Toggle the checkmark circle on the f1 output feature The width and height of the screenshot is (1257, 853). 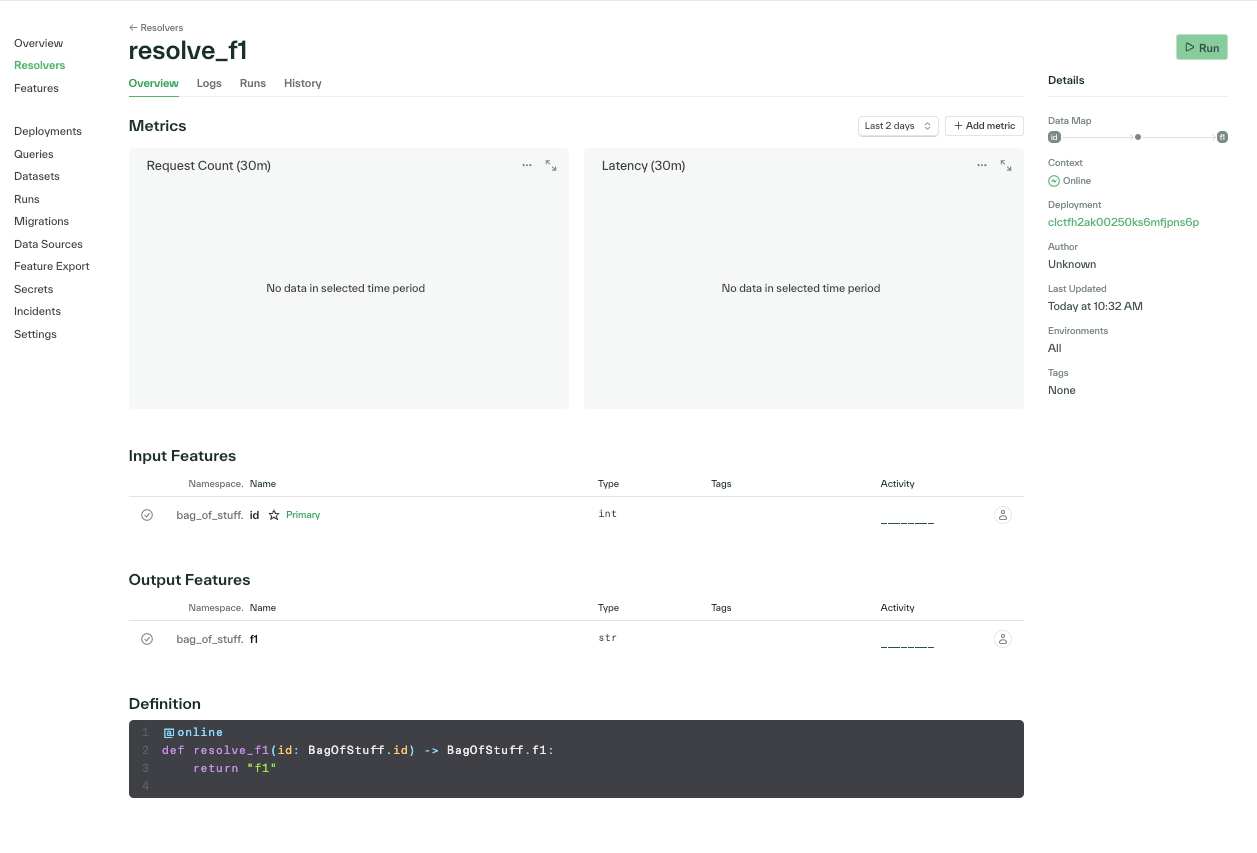coord(147,638)
